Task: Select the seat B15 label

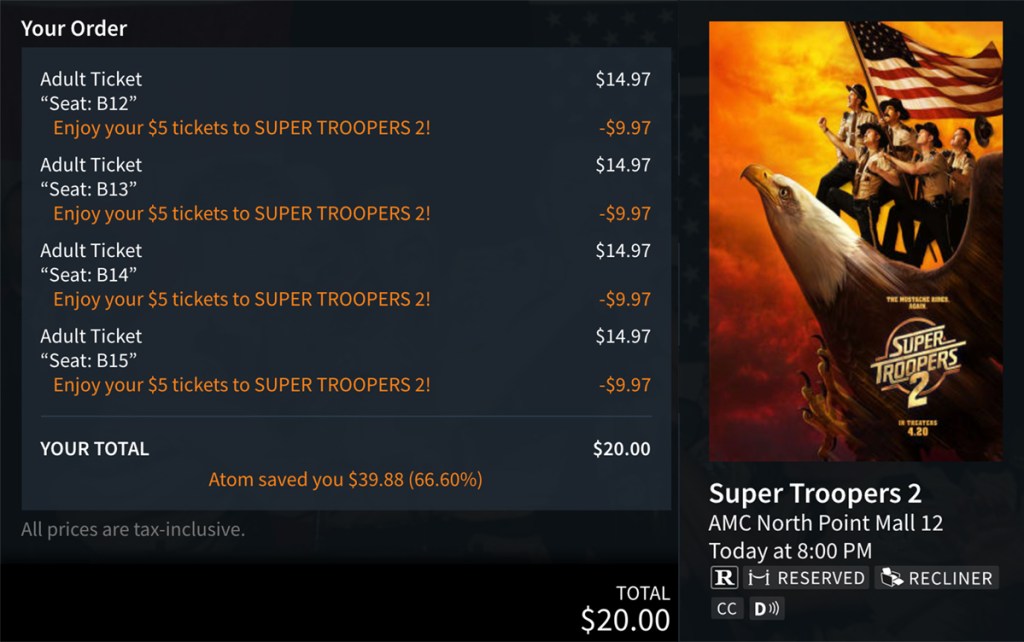Action: (88, 361)
